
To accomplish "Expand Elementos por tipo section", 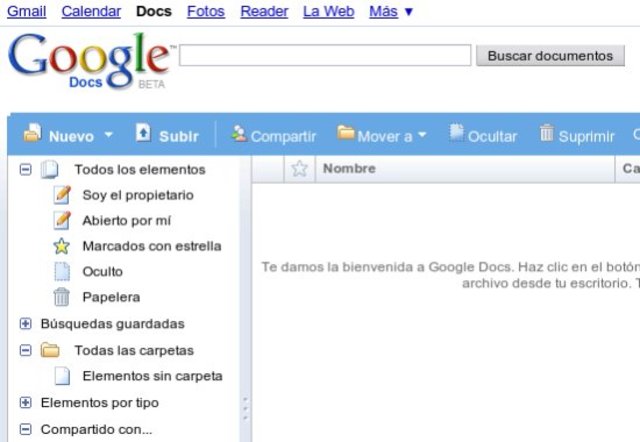I will pyautogui.click(x=25, y=403).
